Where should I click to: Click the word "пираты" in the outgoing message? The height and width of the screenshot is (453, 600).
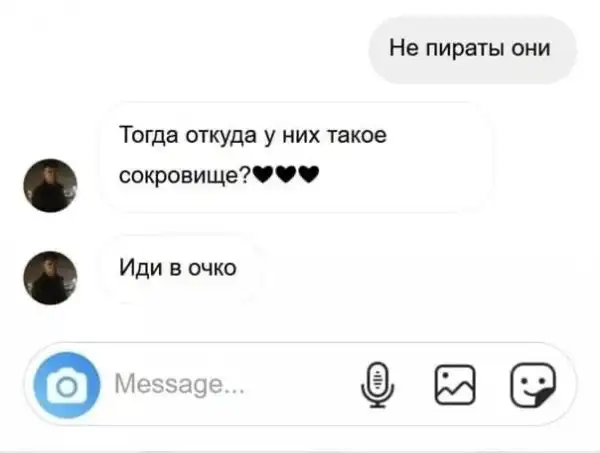click(x=465, y=49)
